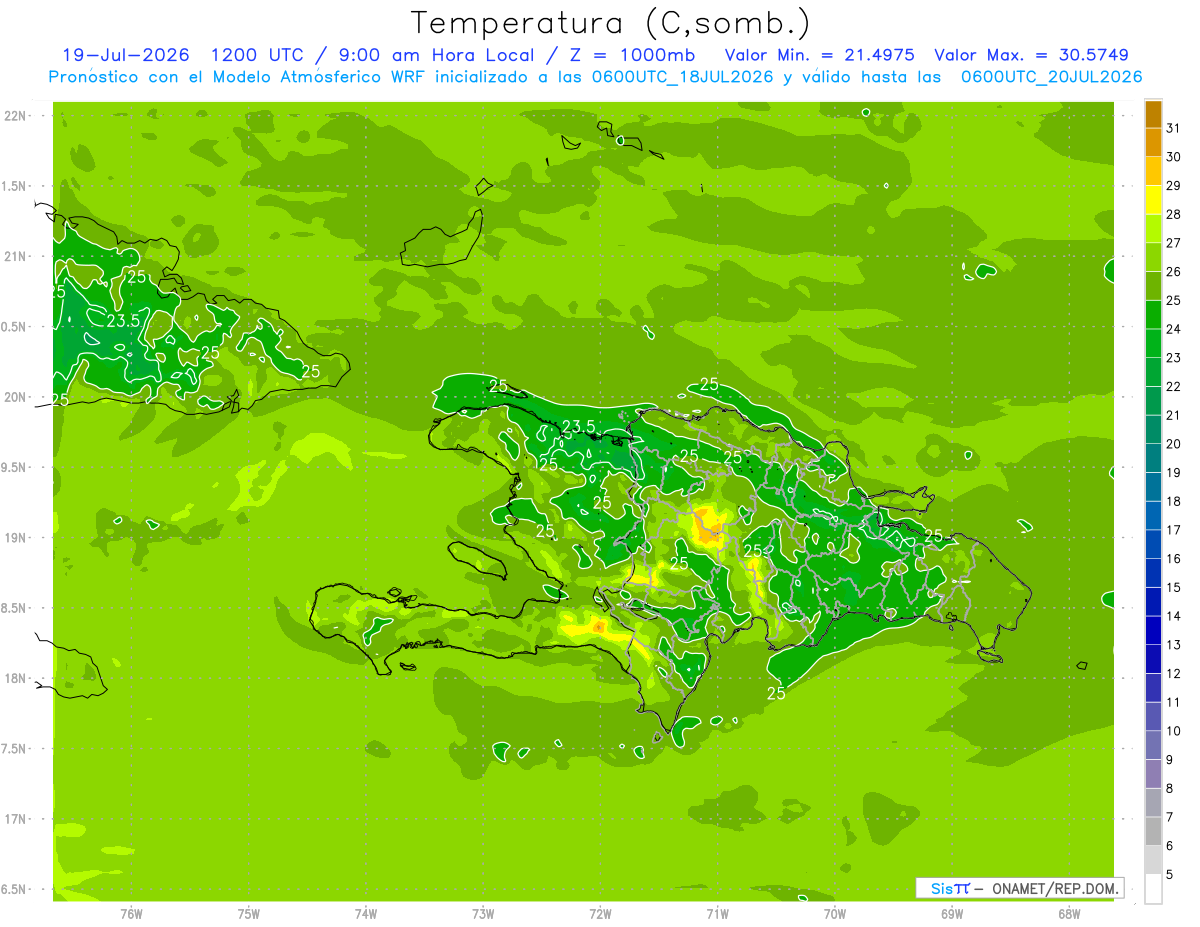1200x927 pixels.
Task: Click the '71W' longitude axis label
Action: (717, 914)
